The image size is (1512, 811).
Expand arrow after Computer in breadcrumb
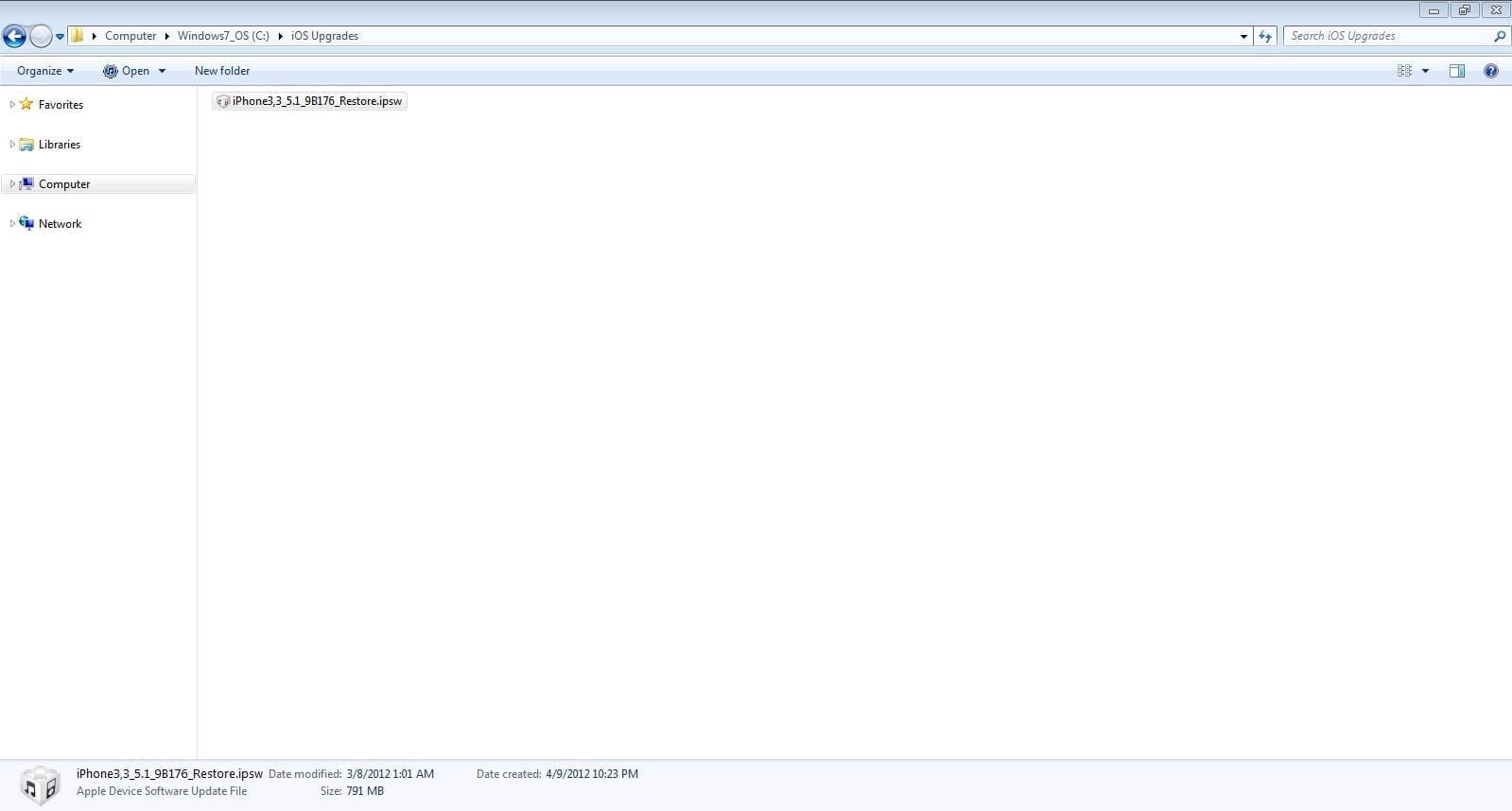click(x=167, y=36)
